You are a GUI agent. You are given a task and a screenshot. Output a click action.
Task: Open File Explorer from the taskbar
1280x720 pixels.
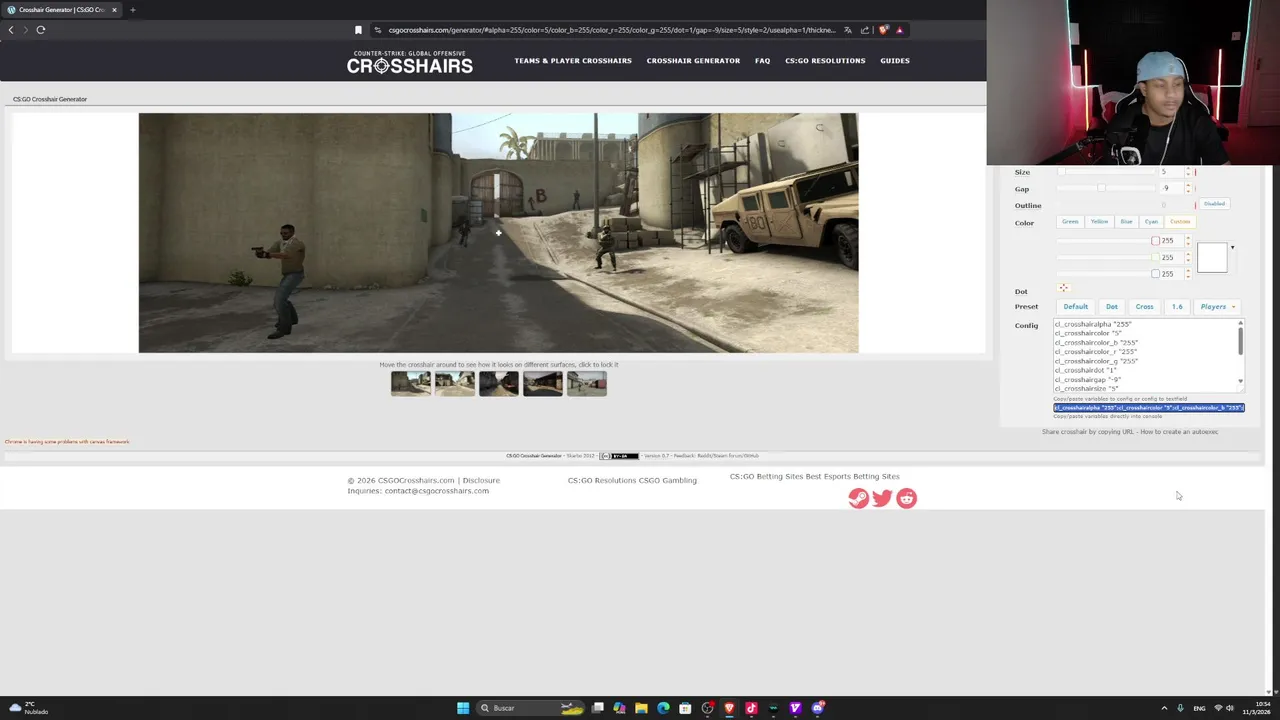[x=641, y=708]
